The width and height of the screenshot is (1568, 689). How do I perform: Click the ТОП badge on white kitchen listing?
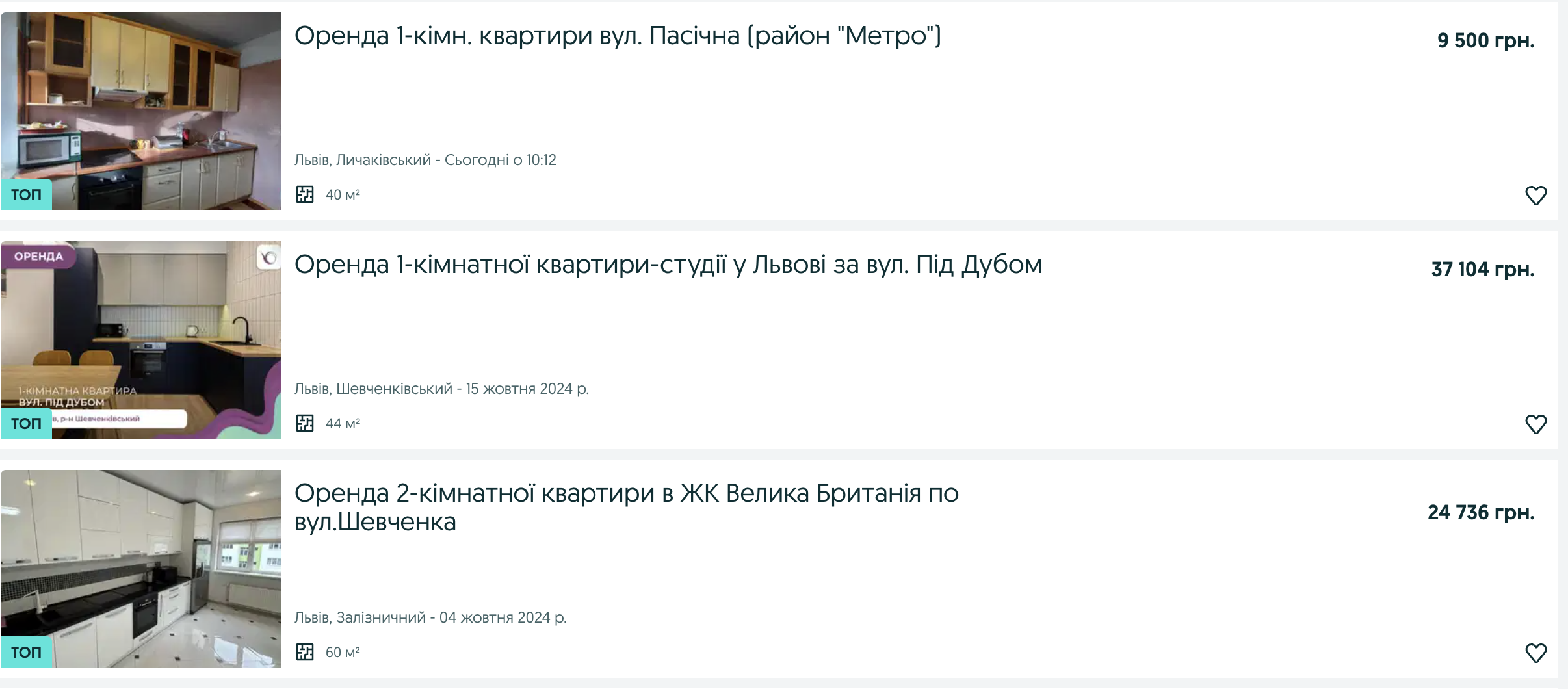coord(26,652)
